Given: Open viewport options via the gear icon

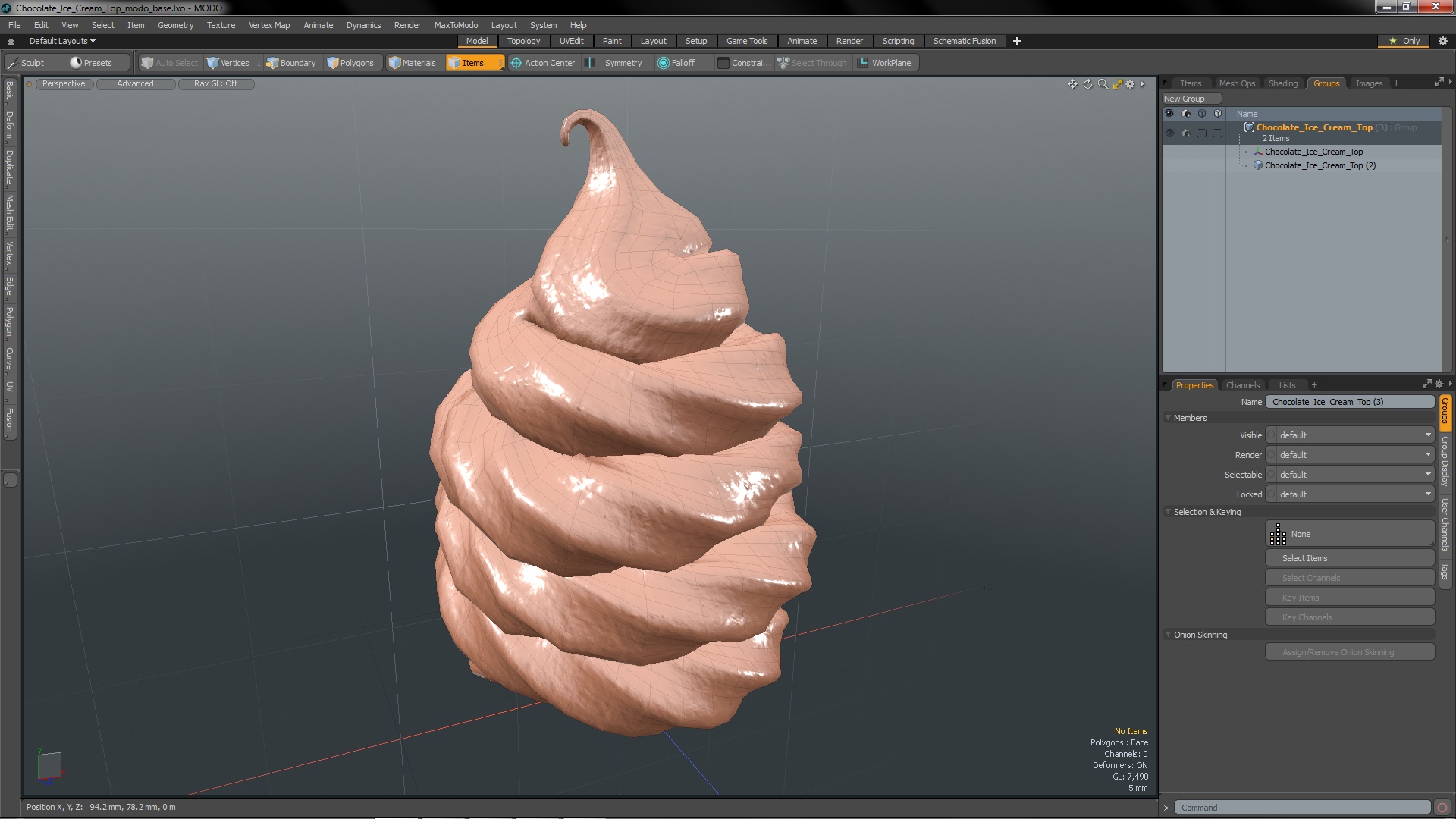Looking at the screenshot, I should (1130, 84).
